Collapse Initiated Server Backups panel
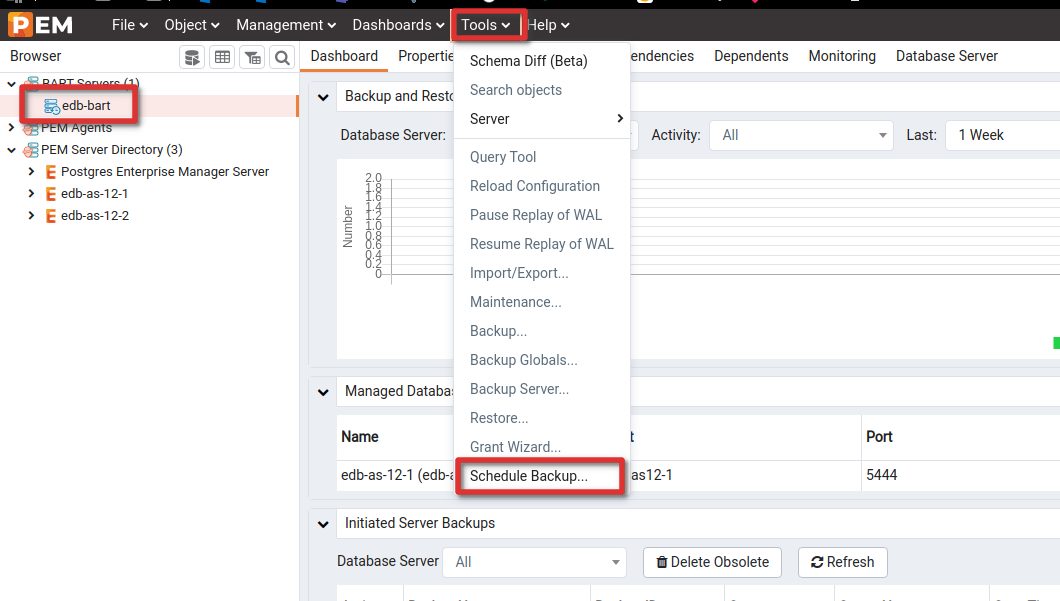Screen dimensions: 1060x601 coord(323,524)
